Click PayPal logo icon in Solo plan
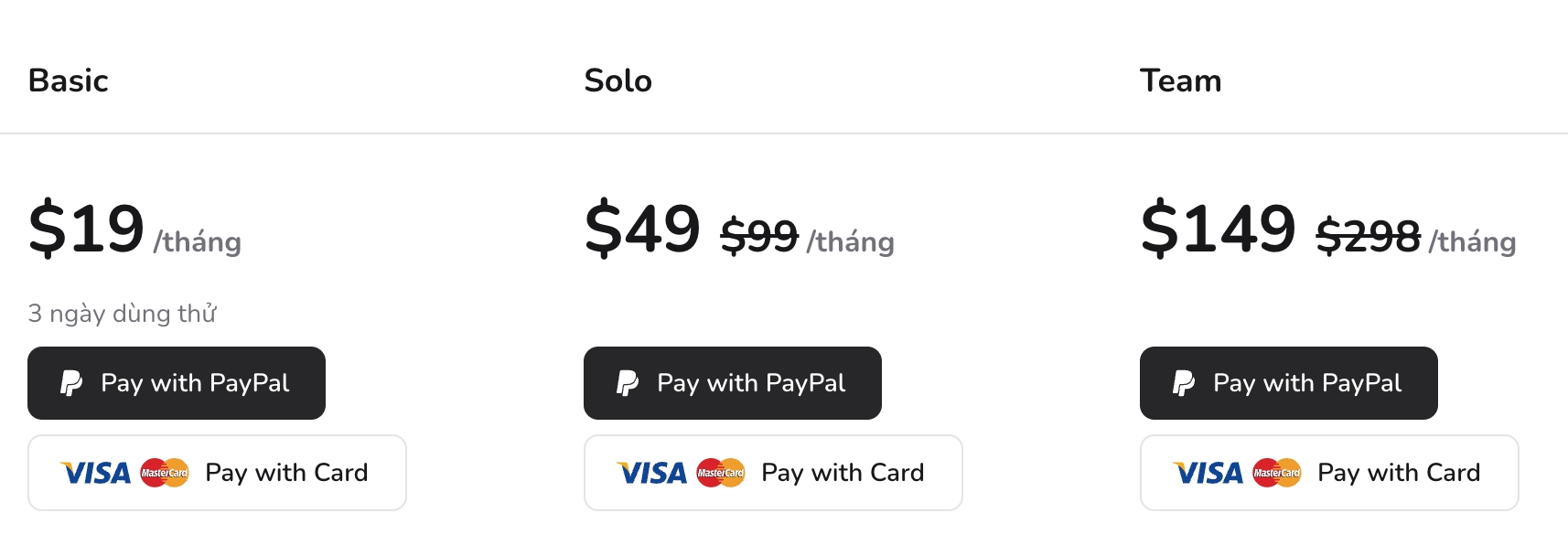Screen dimensions: 1568x545 [628, 383]
